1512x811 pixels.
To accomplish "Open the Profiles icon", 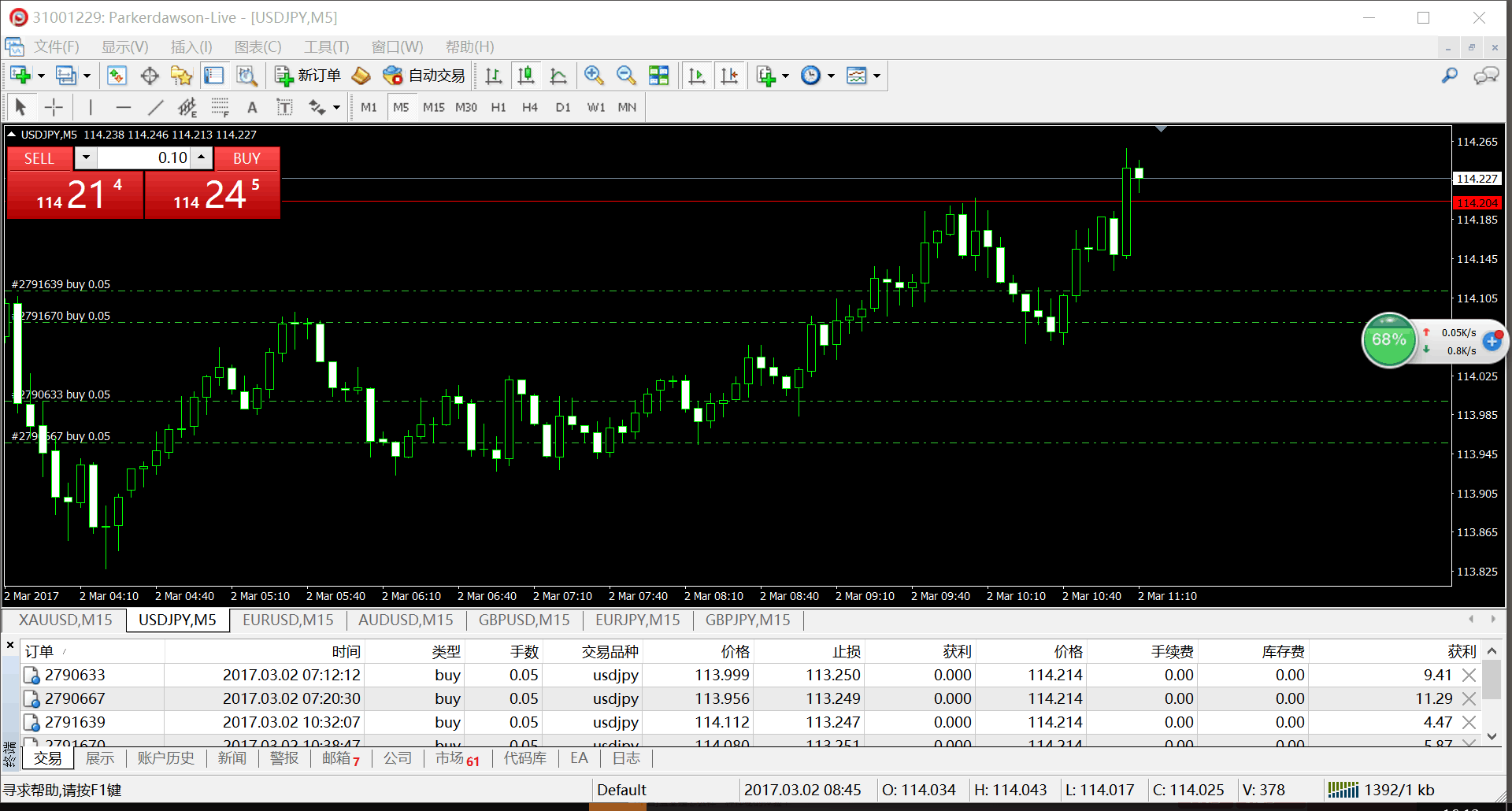I will (66, 76).
